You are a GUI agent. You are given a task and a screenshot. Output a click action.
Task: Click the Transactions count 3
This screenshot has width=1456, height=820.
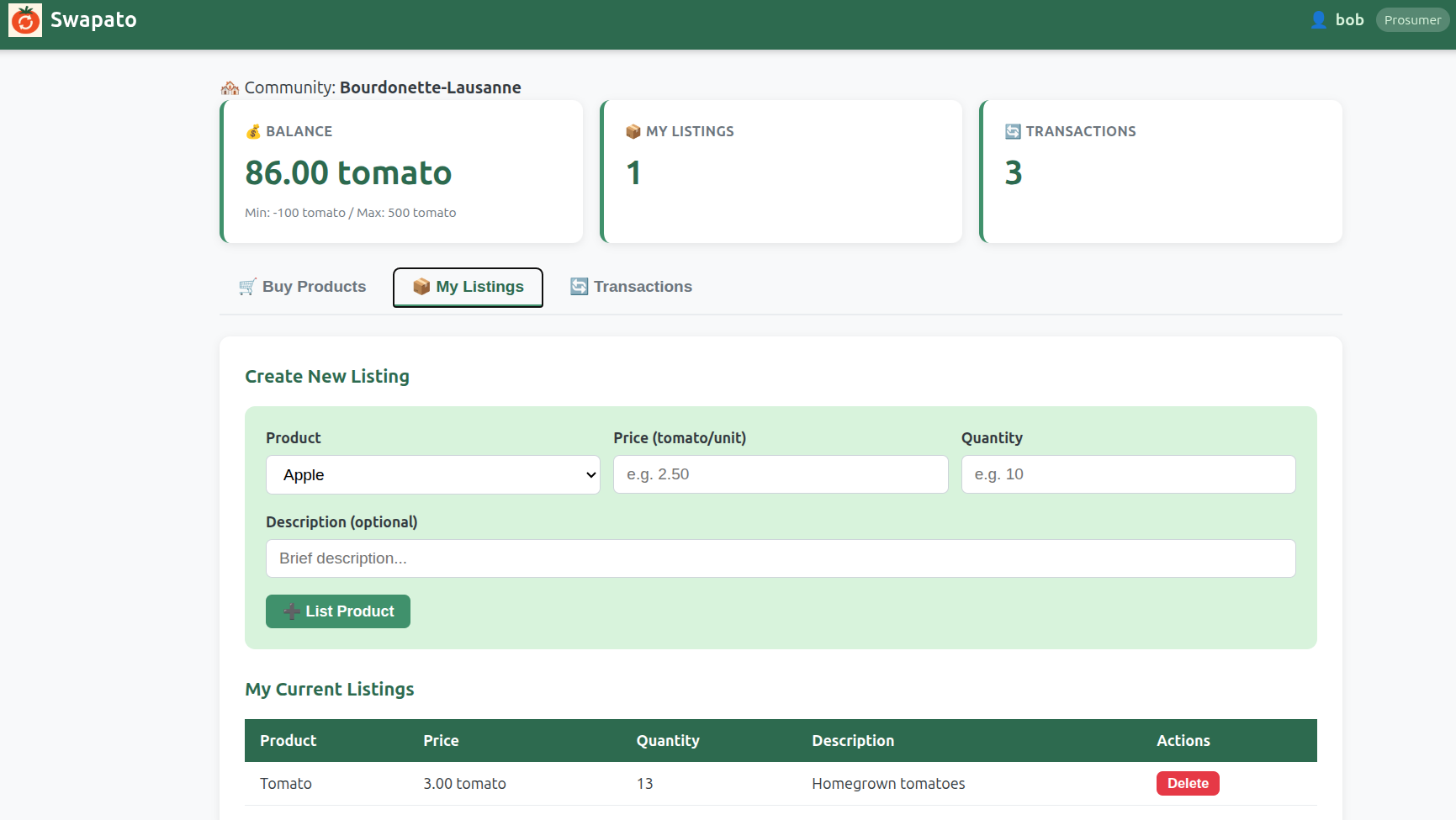[1014, 173]
